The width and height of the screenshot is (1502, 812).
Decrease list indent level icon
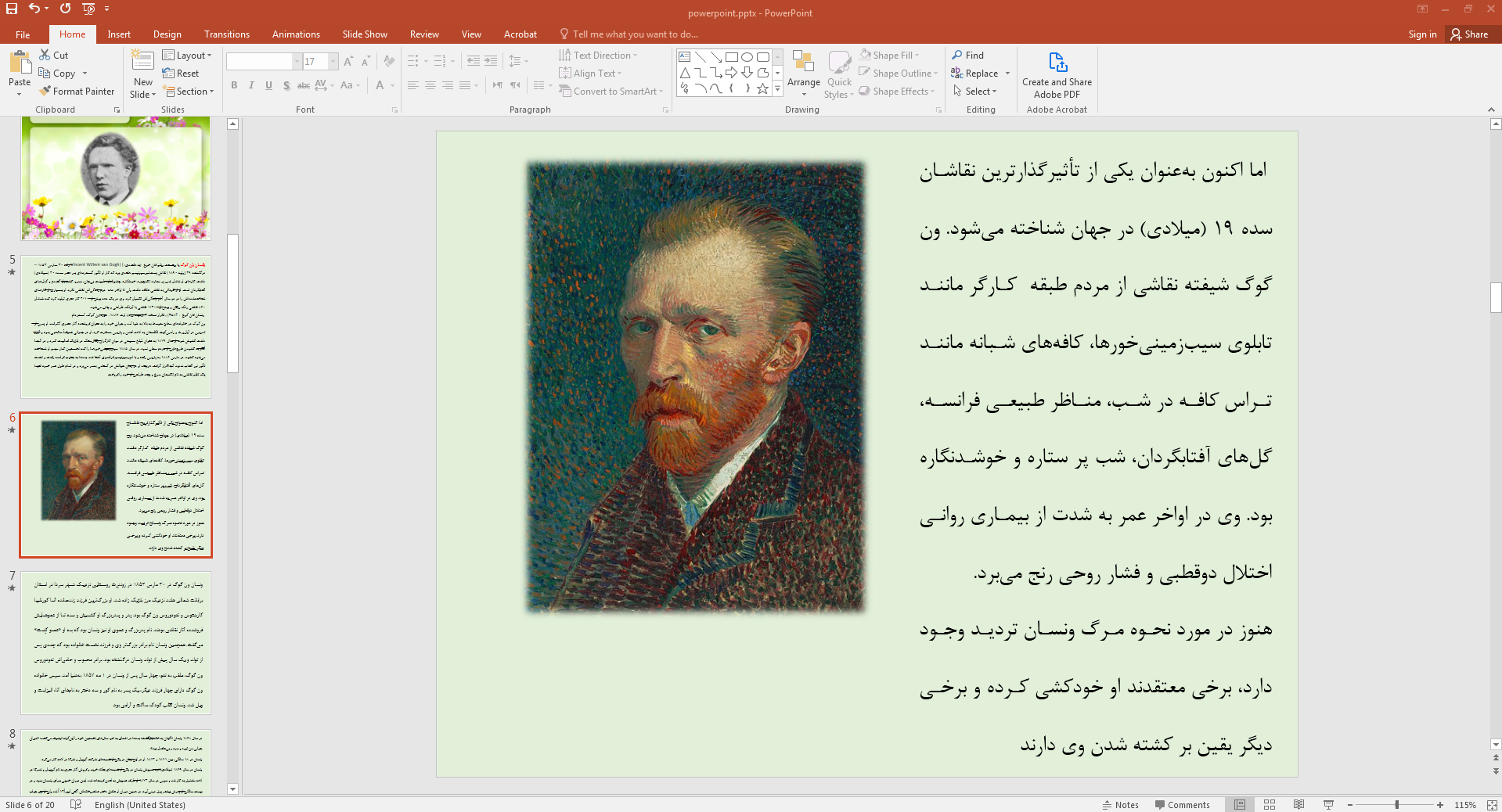[x=474, y=61]
